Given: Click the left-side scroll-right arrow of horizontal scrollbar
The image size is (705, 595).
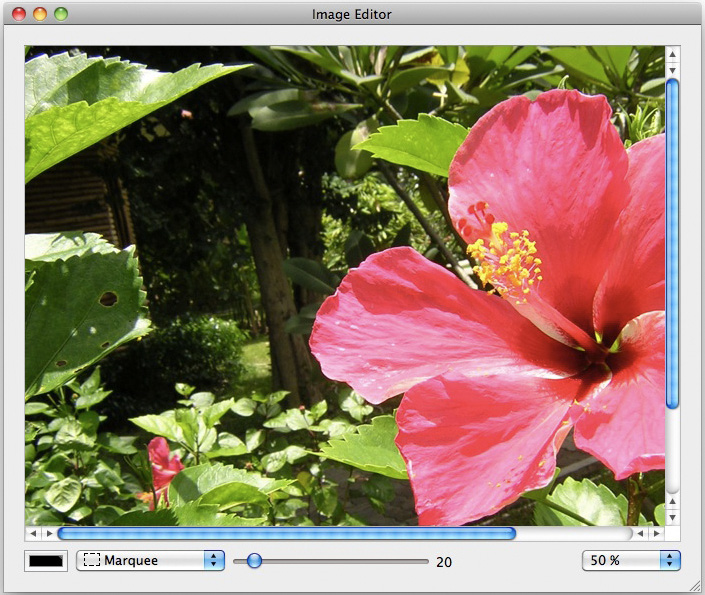Looking at the screenshot, I should 49,533.
